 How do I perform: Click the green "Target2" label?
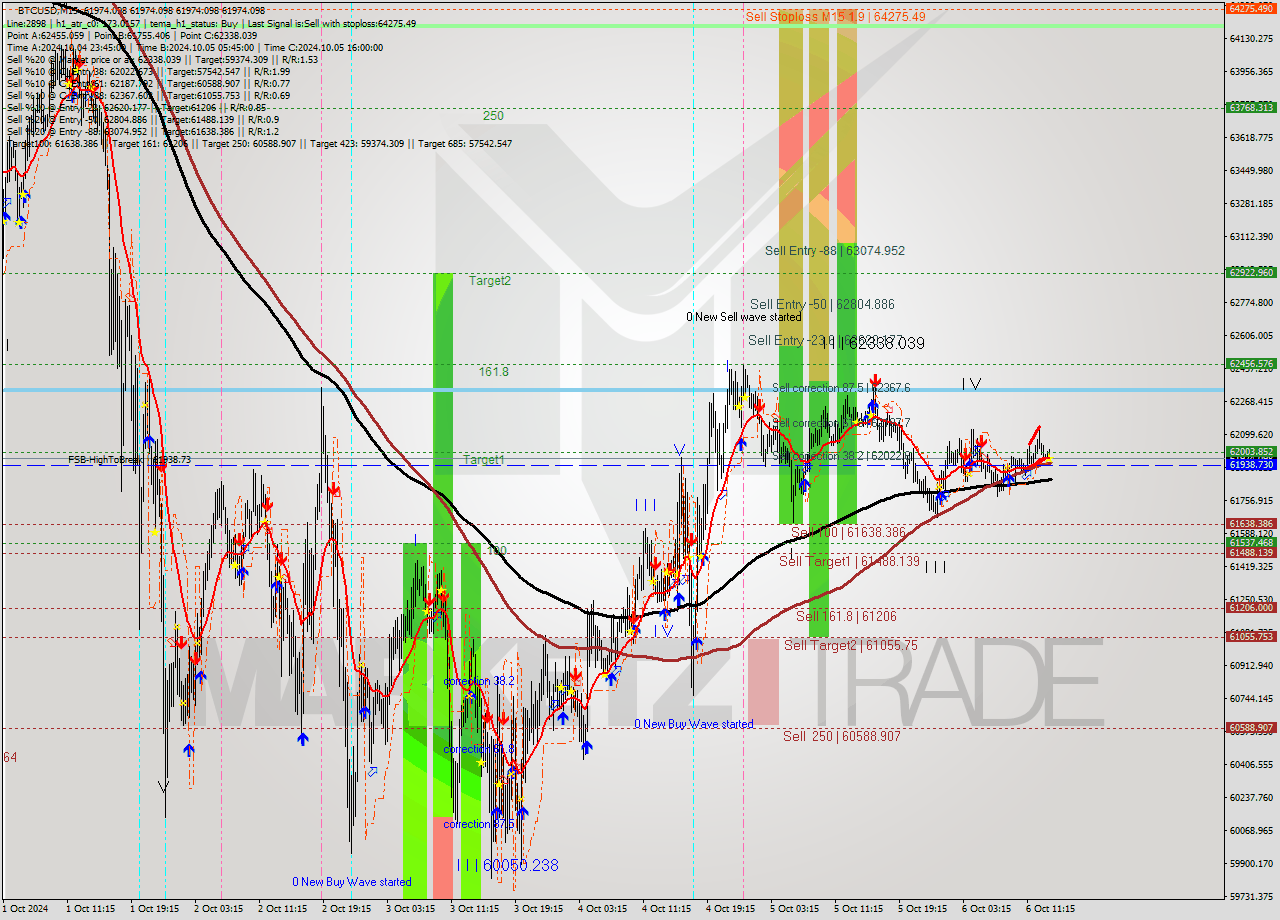click(x=490, y=281)
